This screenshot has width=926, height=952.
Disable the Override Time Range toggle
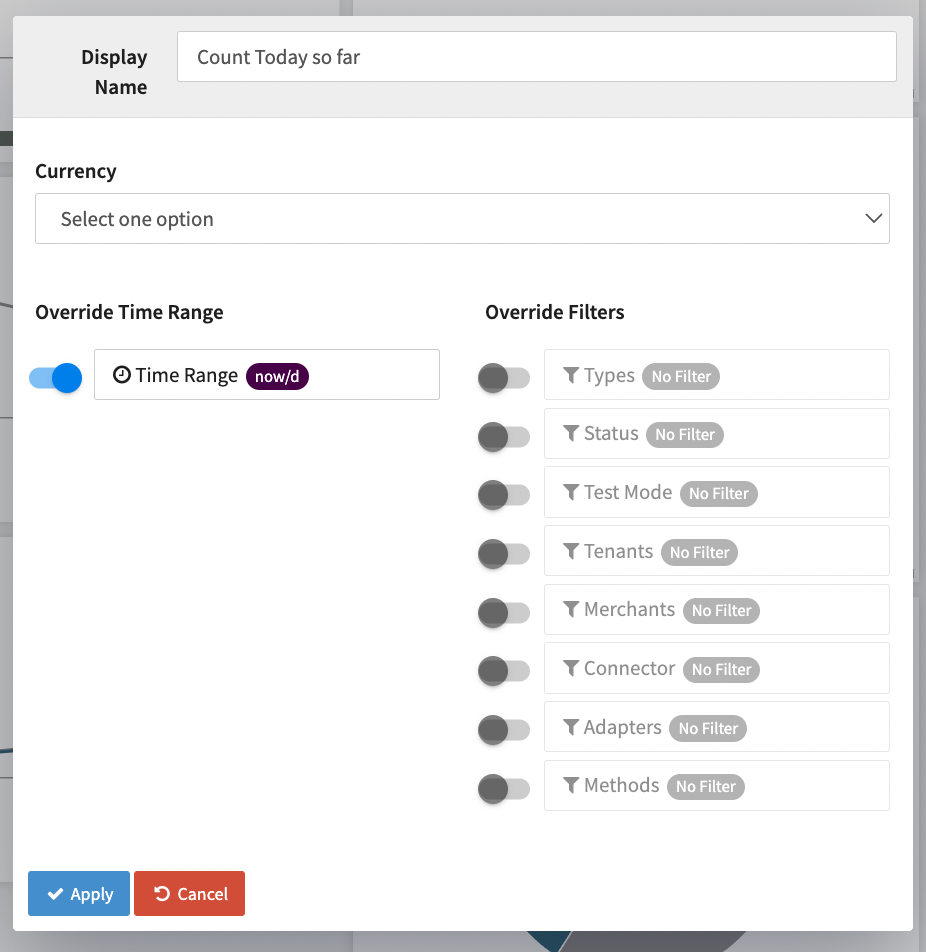[x=56, y=377]
